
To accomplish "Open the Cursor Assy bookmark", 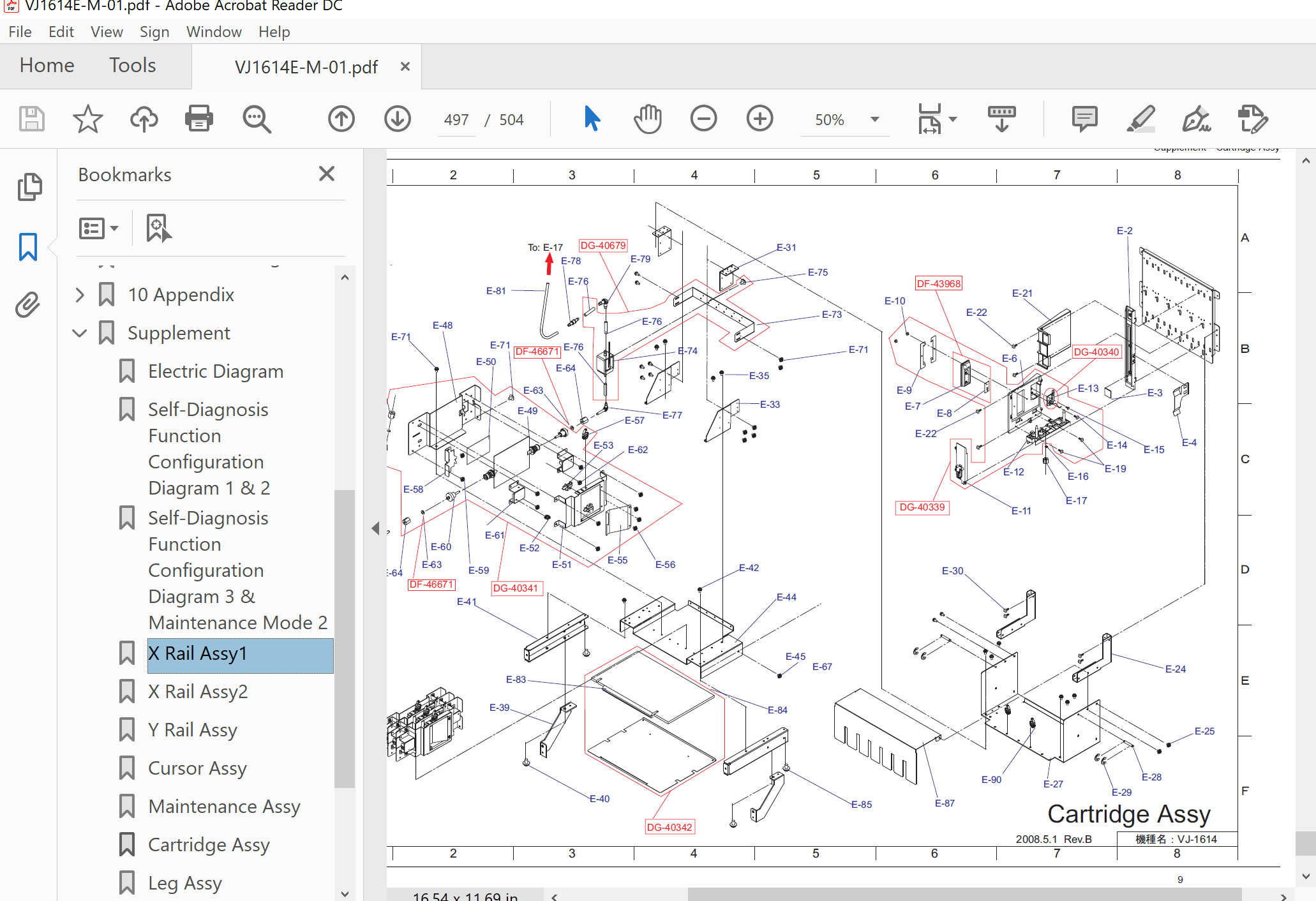I will tap(197, 768).
